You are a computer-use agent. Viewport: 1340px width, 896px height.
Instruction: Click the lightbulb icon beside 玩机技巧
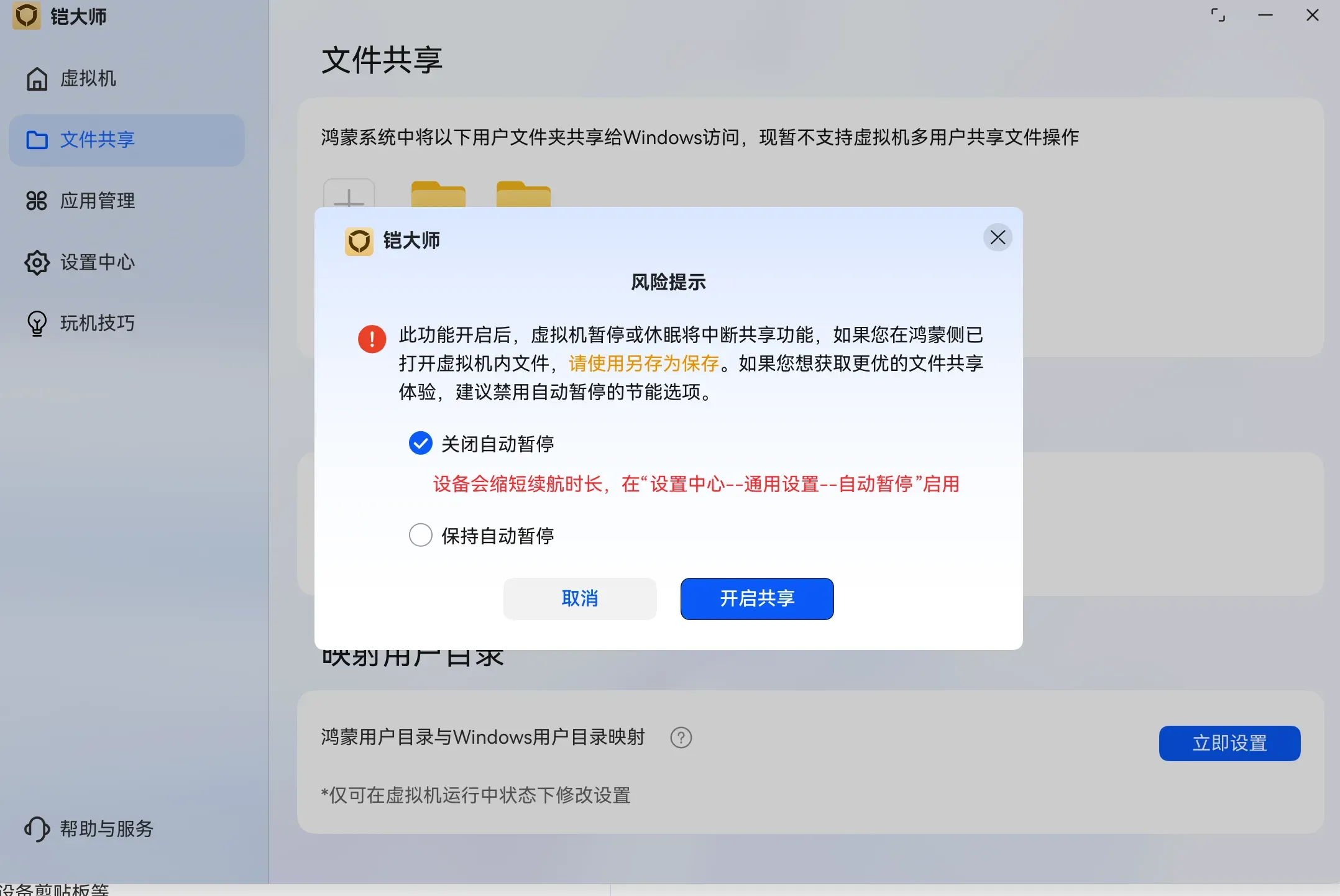click(x=37, y=323)
